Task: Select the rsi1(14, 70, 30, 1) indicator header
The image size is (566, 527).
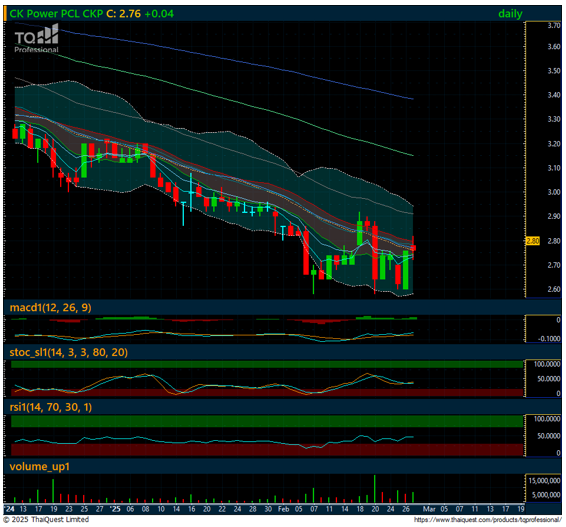Action: (51, 407)
